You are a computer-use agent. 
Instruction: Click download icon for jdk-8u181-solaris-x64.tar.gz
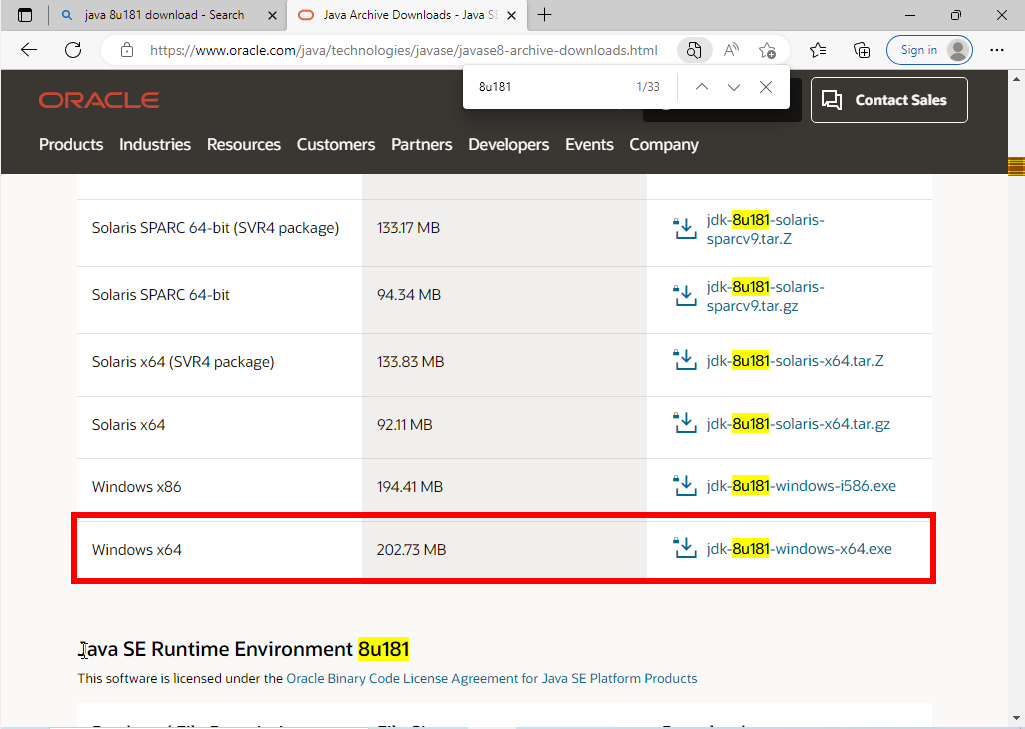click(x=685, y=423)
